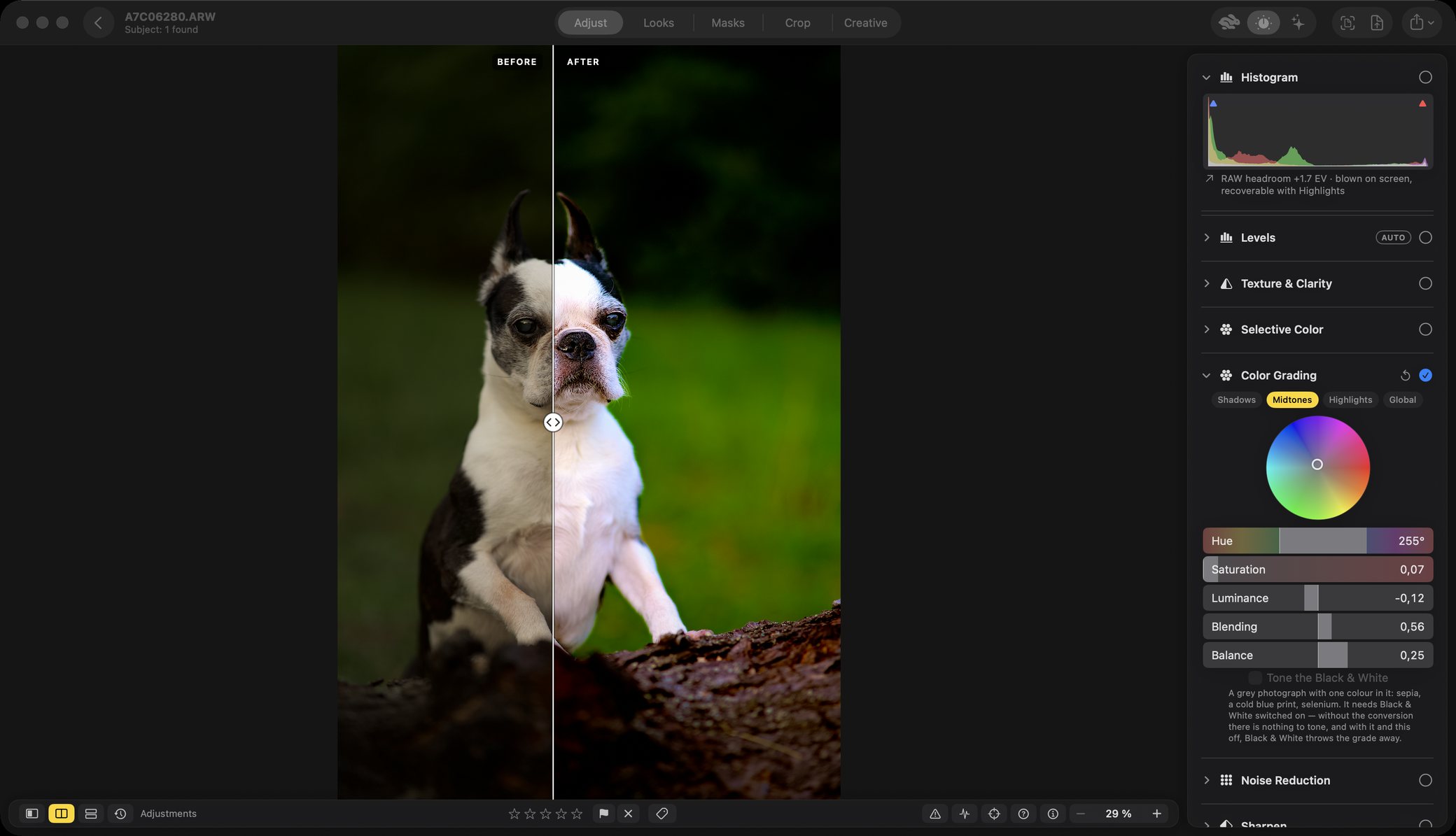Enable the Histogram toggle circle
The image size is (1456, 836).
tap(1425, 77)
